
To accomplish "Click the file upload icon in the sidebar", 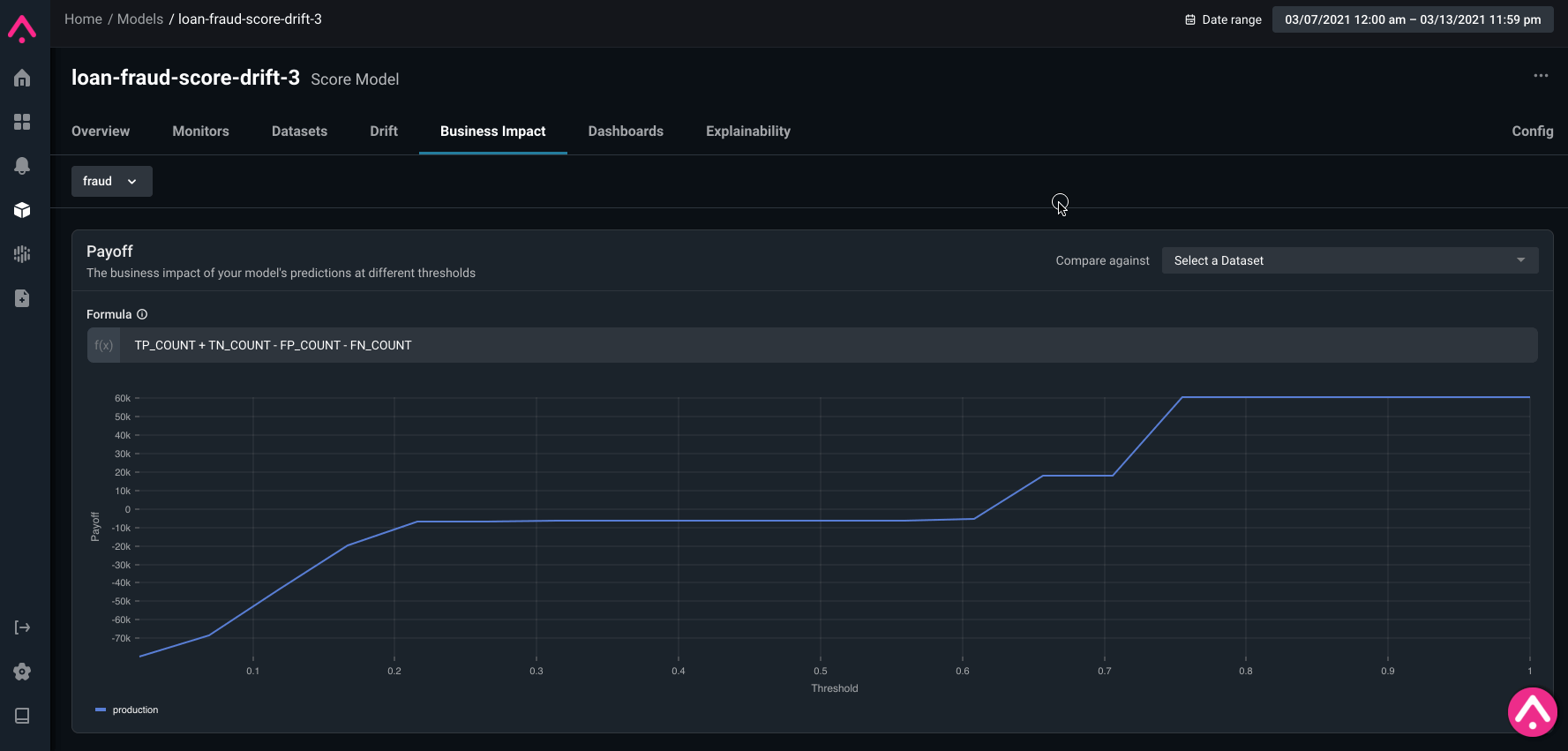I will pyautogui.click(x=22, y=298).
